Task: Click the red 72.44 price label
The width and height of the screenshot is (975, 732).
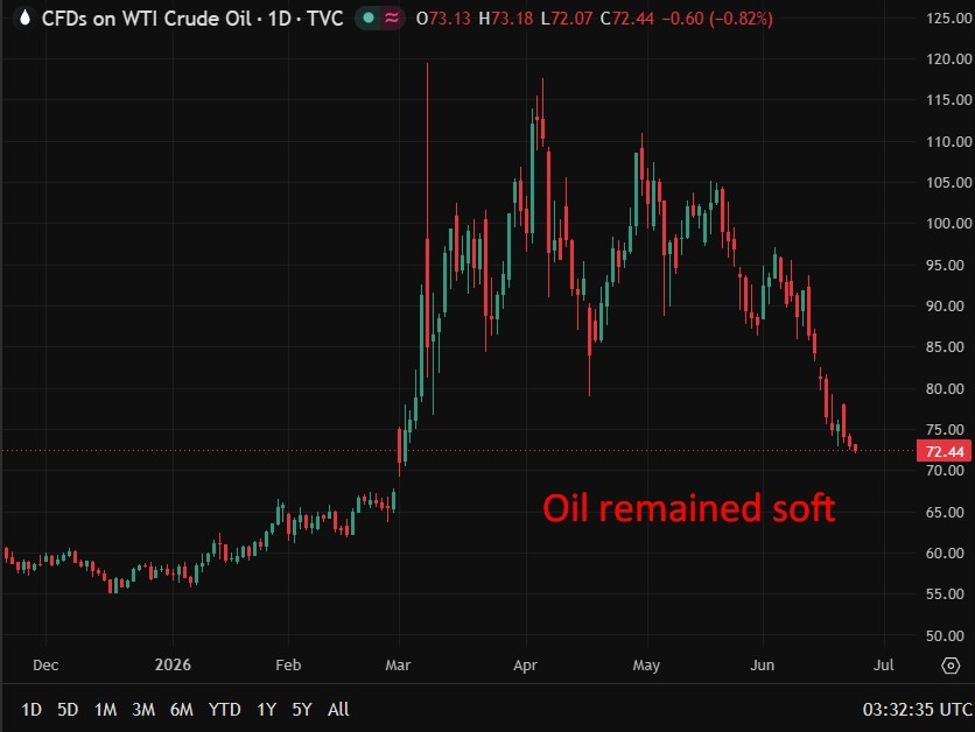Action: (944, 451)
